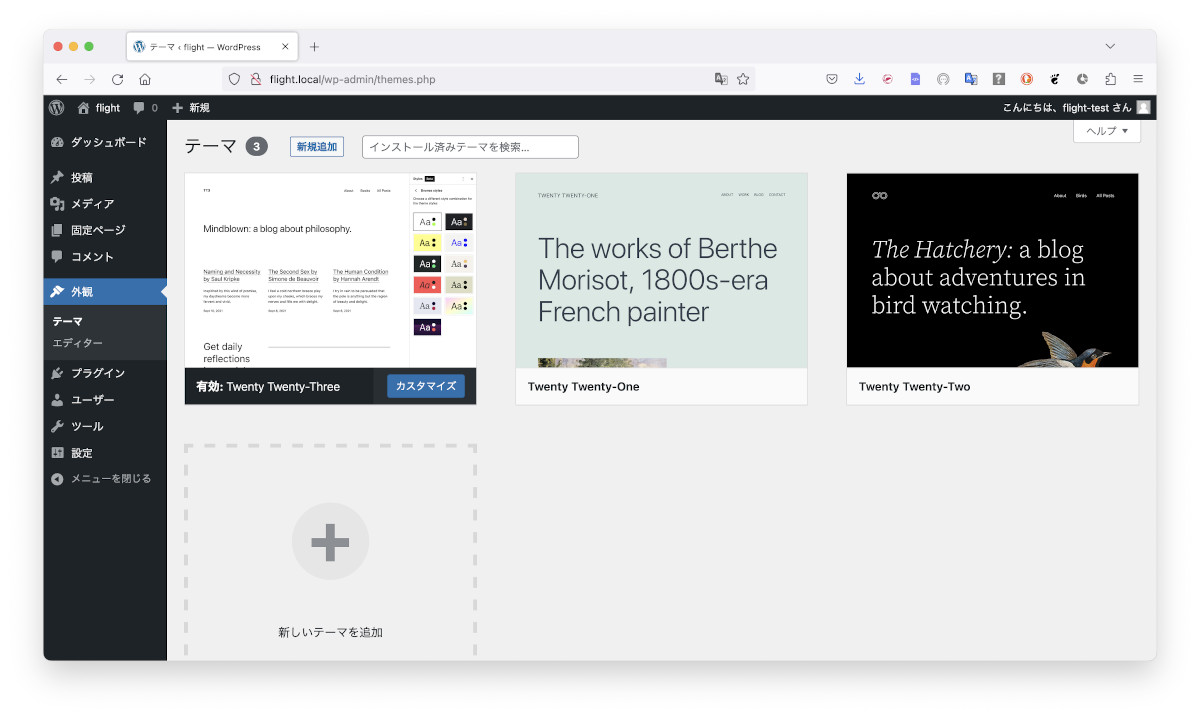Viewport: 1200px width, 718px height.
Task: Click the insecure connection lock icon
Action: [x=255, y=79]
